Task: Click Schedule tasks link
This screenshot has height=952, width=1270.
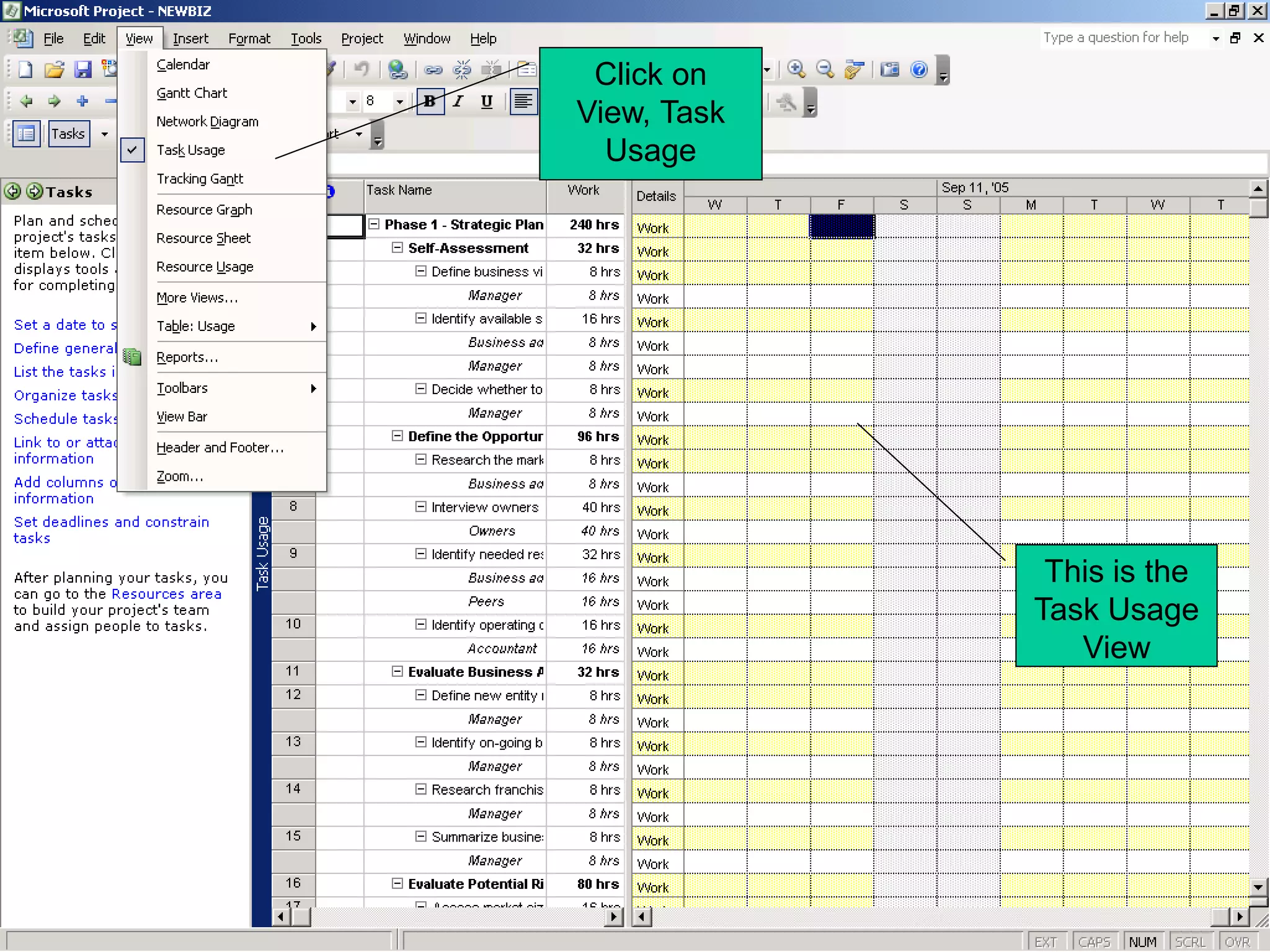Action: (65, 419)
